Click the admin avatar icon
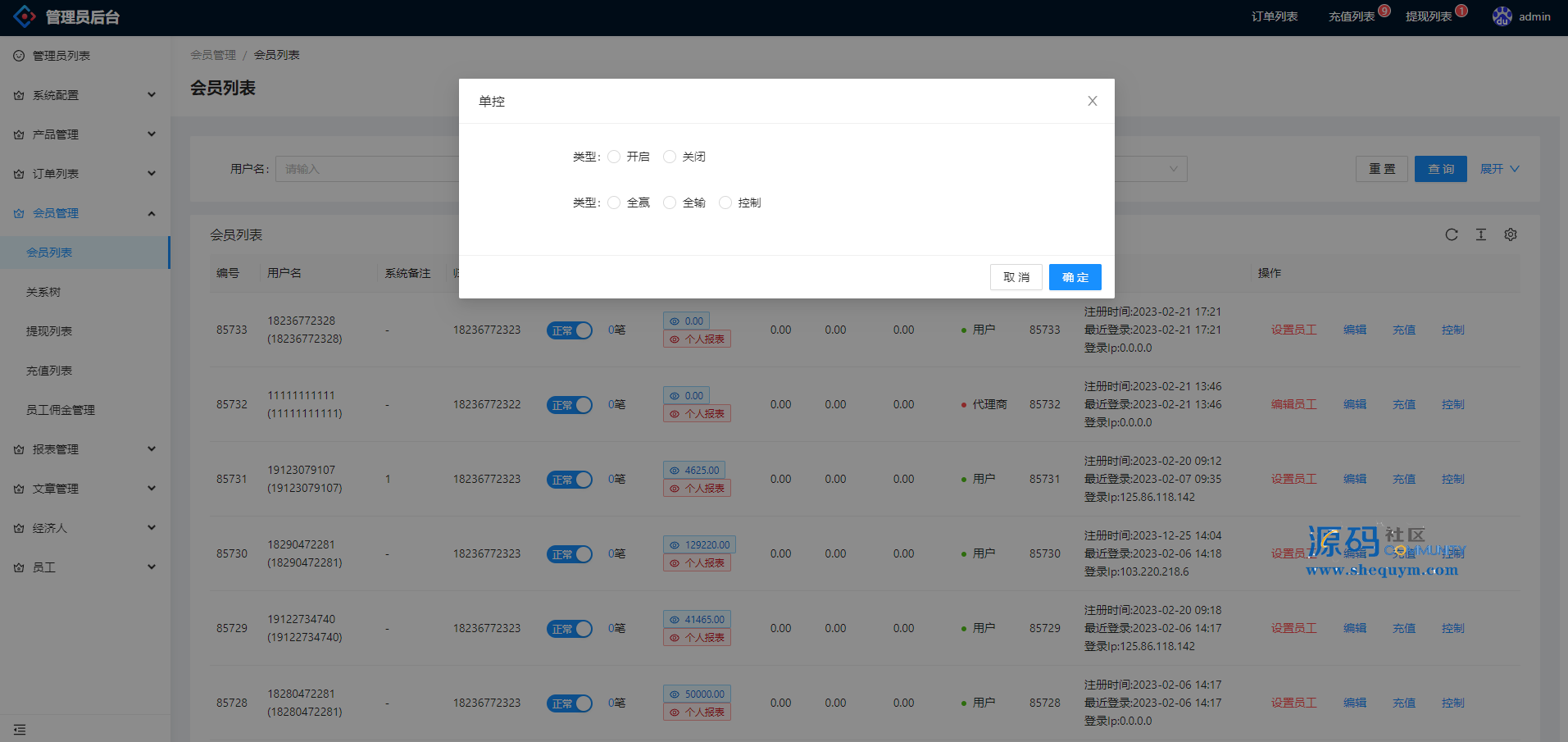This screenshot has width=1568, height=742. 1502,16
